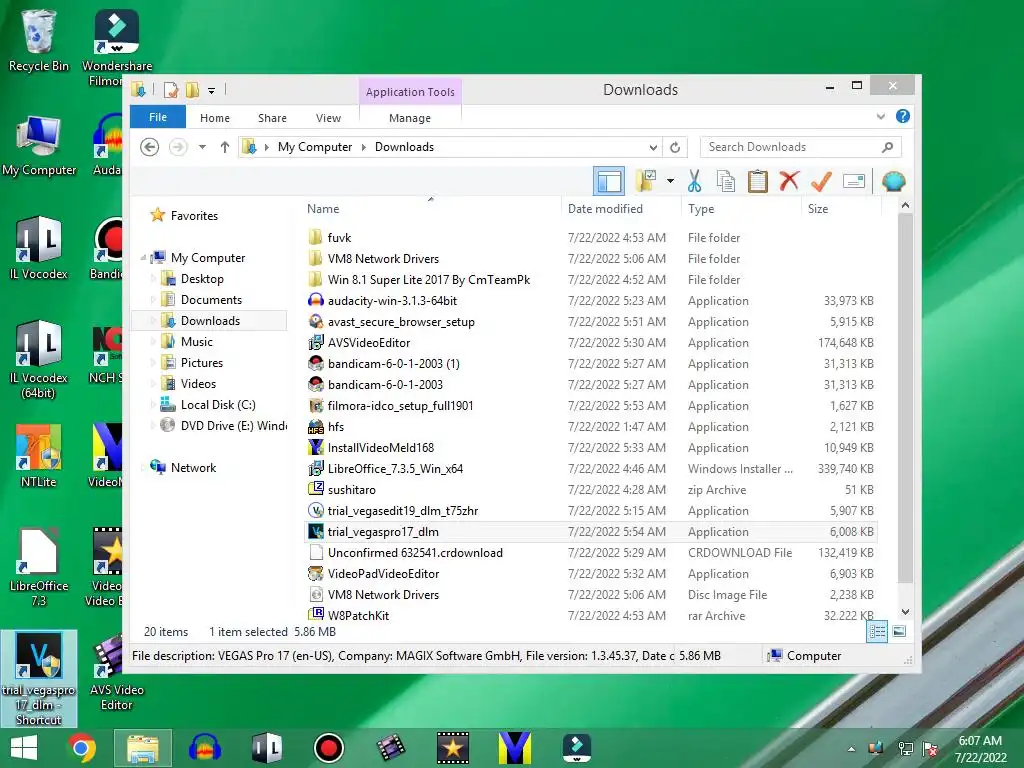Select Unconfirmed 632541.crdownload file
This screenshot has height=768, width=1024.
415,552
